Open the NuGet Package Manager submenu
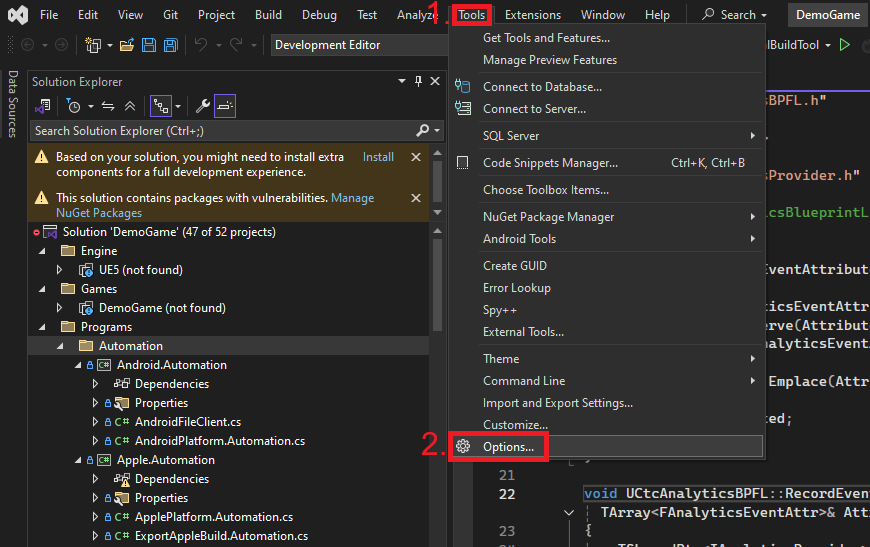 tap(549, 217)
